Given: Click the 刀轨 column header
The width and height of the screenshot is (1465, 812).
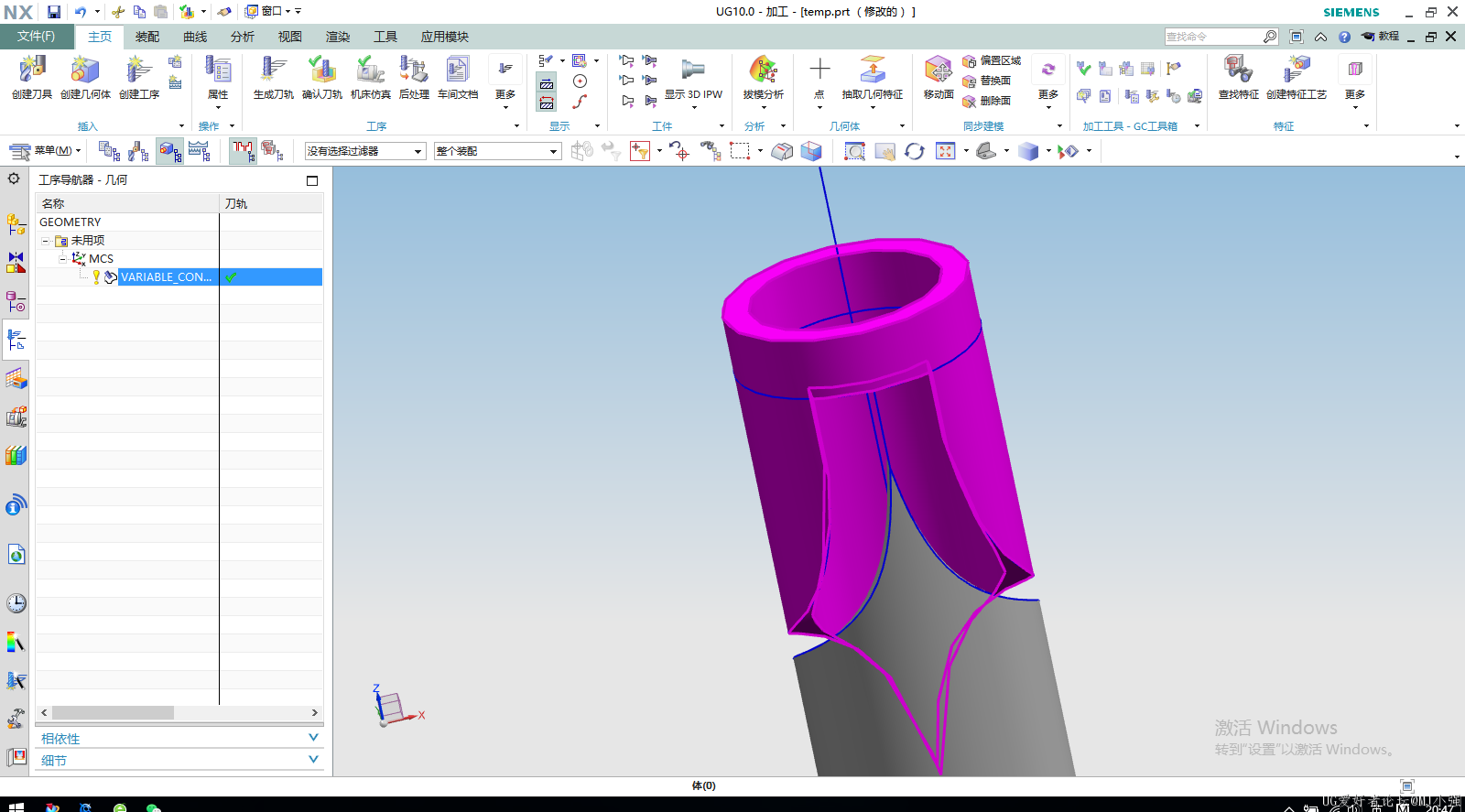Looking at the screenshot, I should [x=271, y=203].
